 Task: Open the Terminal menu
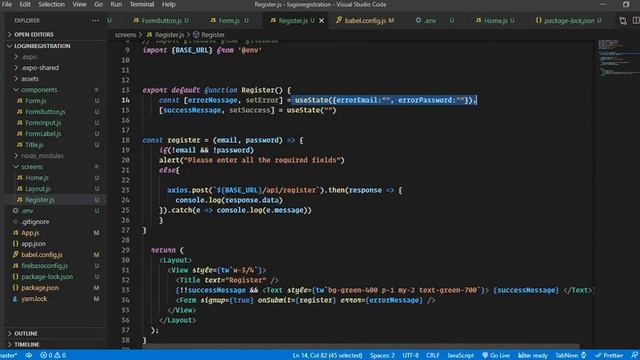pos(142,4)
